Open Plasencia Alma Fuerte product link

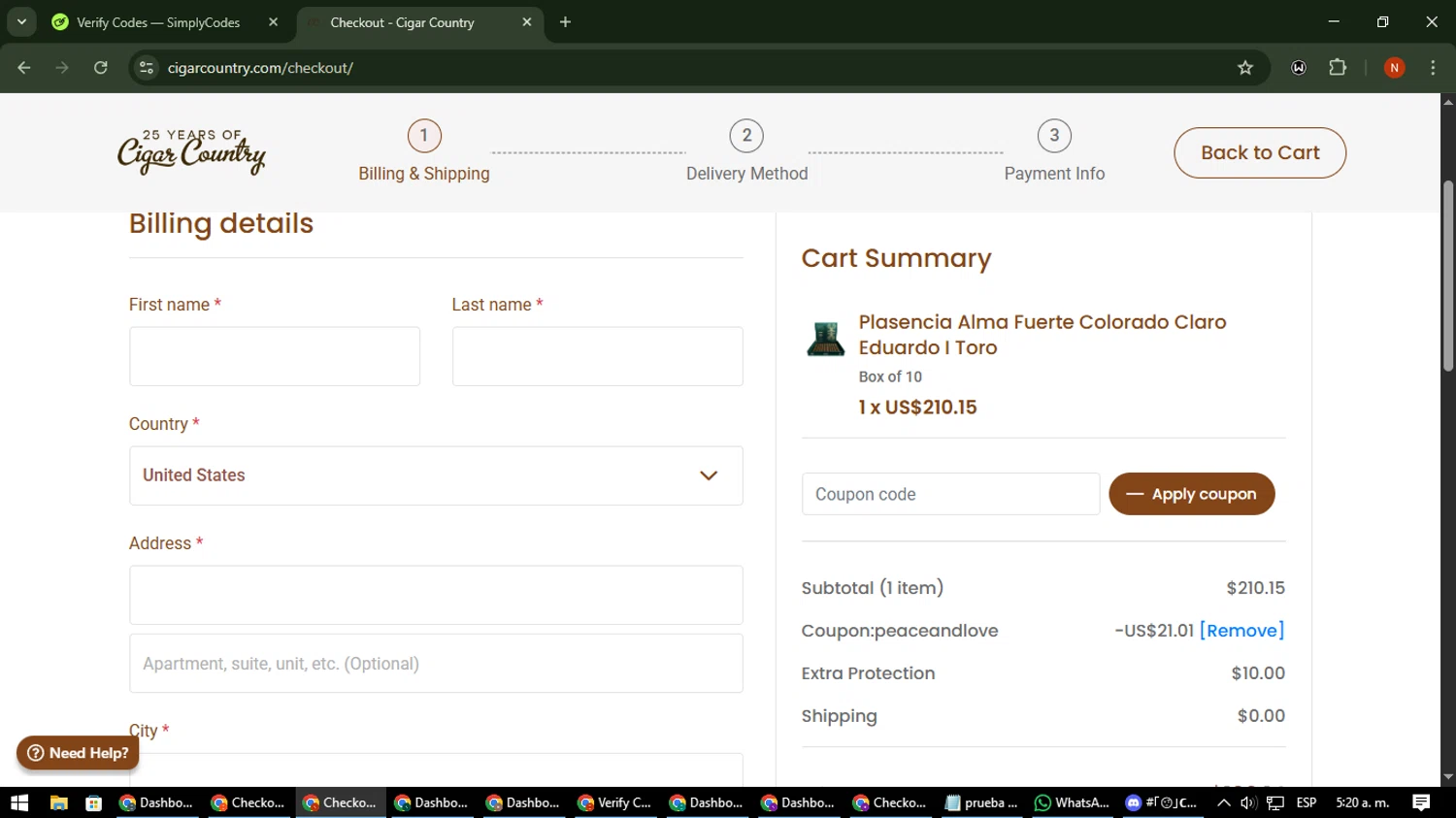pos(1042,335)
